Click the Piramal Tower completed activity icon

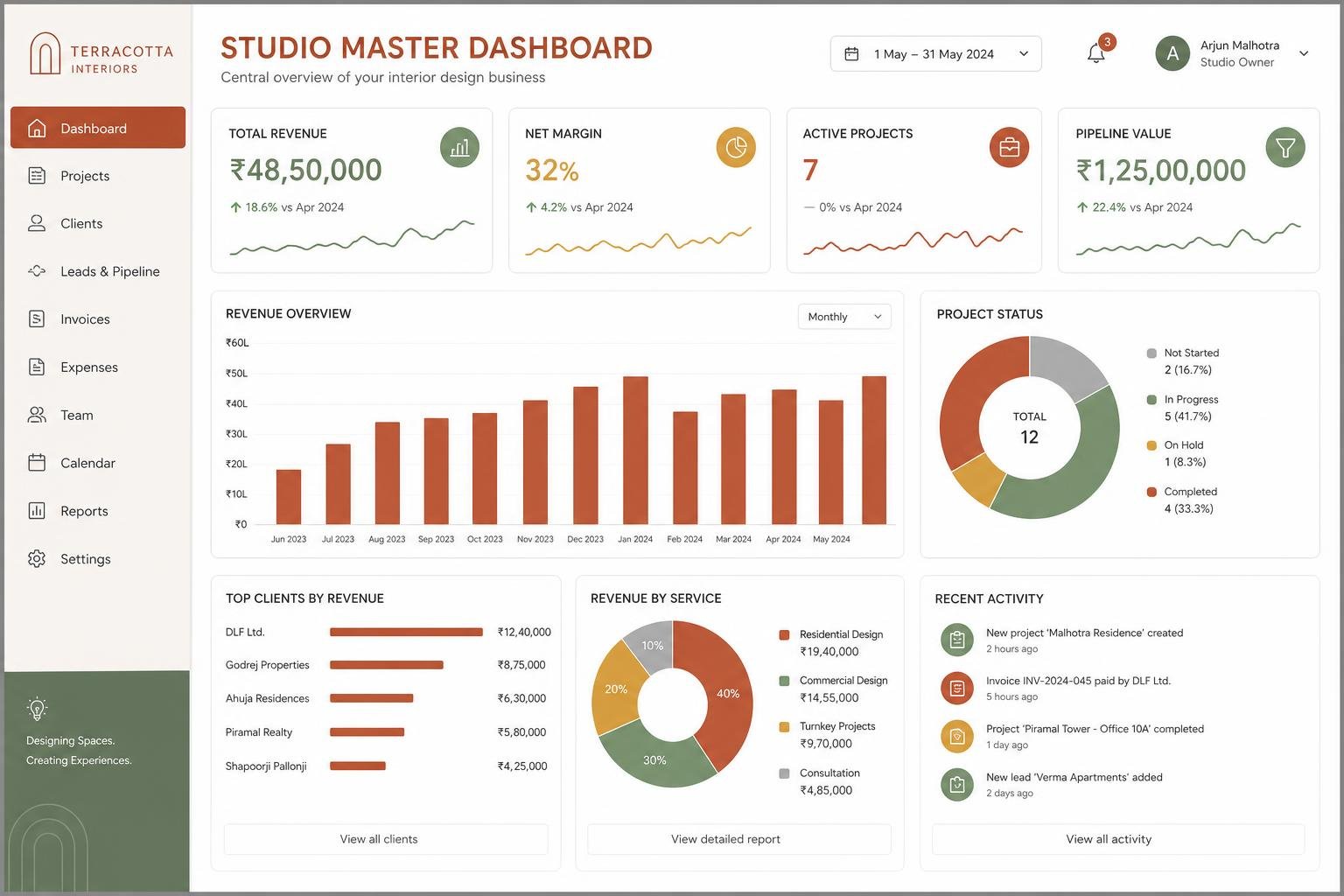[957, 736]
